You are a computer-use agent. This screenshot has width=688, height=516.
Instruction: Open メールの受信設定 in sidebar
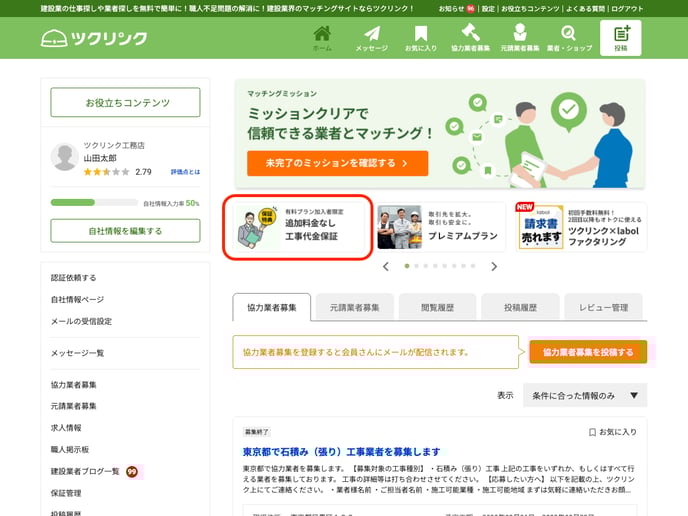pyautogui.click(x=81, y=322)
